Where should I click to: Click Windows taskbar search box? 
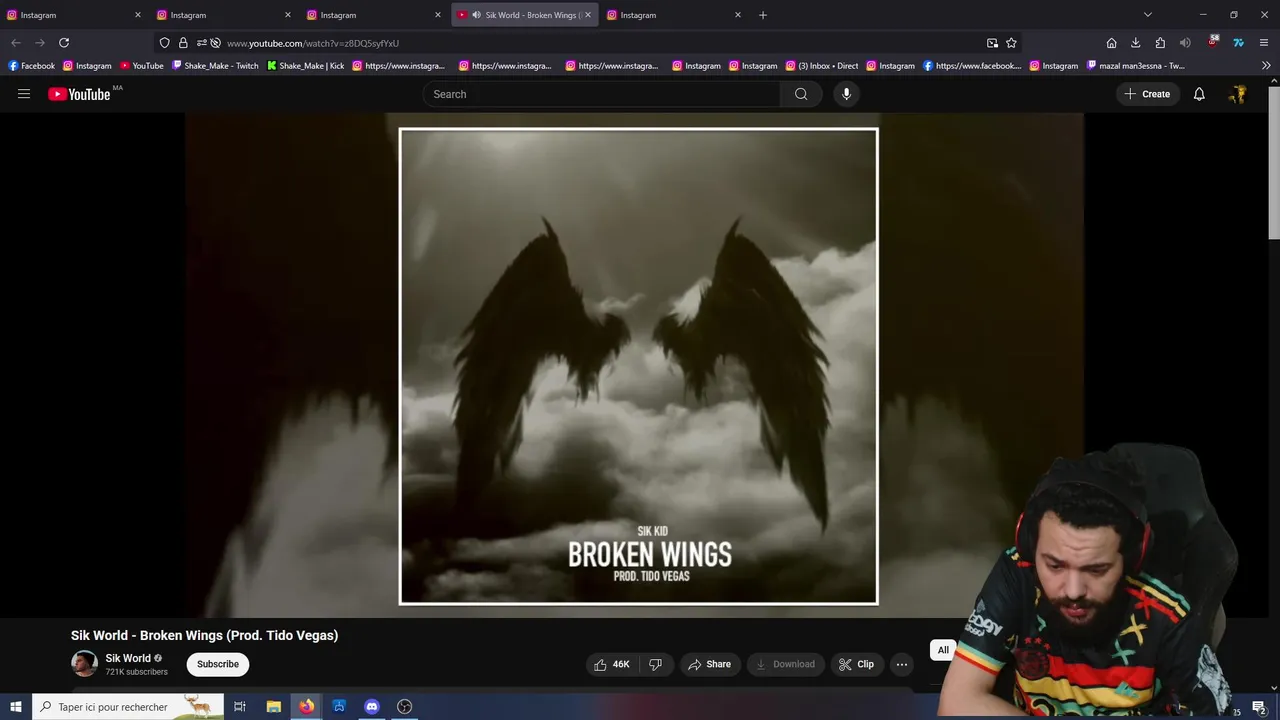coord(128,707)
